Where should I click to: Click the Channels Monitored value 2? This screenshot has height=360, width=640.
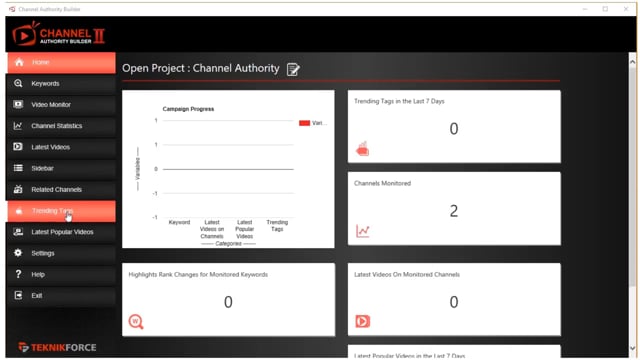click(x=454, y=211)
